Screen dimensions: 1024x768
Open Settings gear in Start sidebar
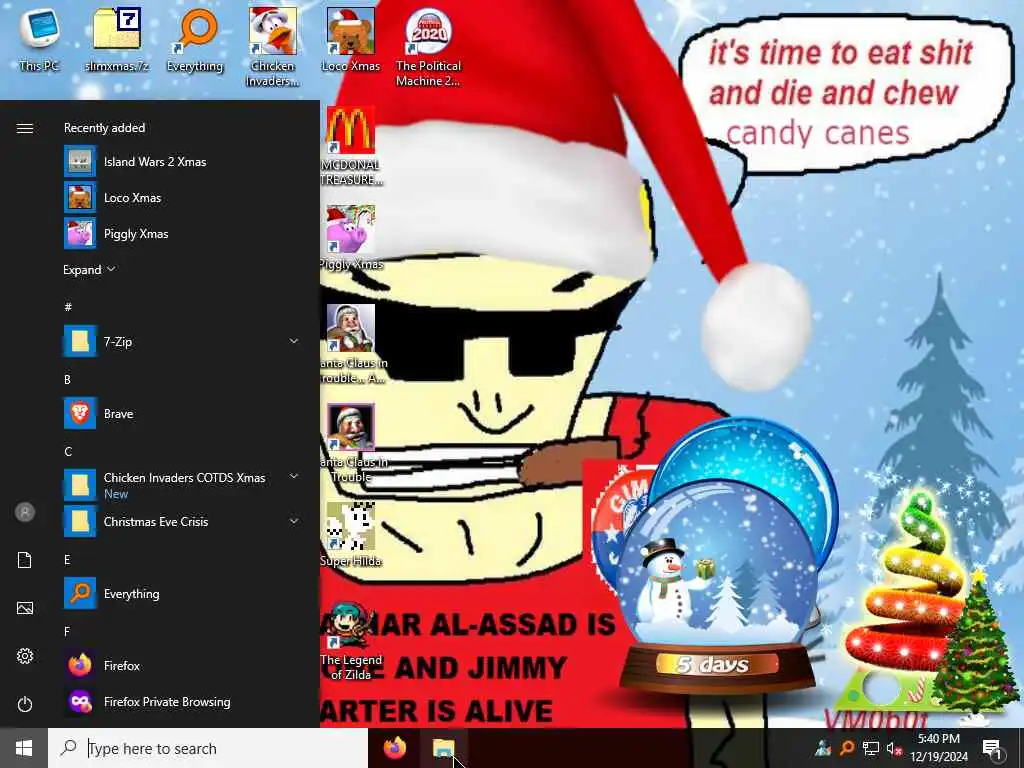pyautogui.click(x=25, y=656)
